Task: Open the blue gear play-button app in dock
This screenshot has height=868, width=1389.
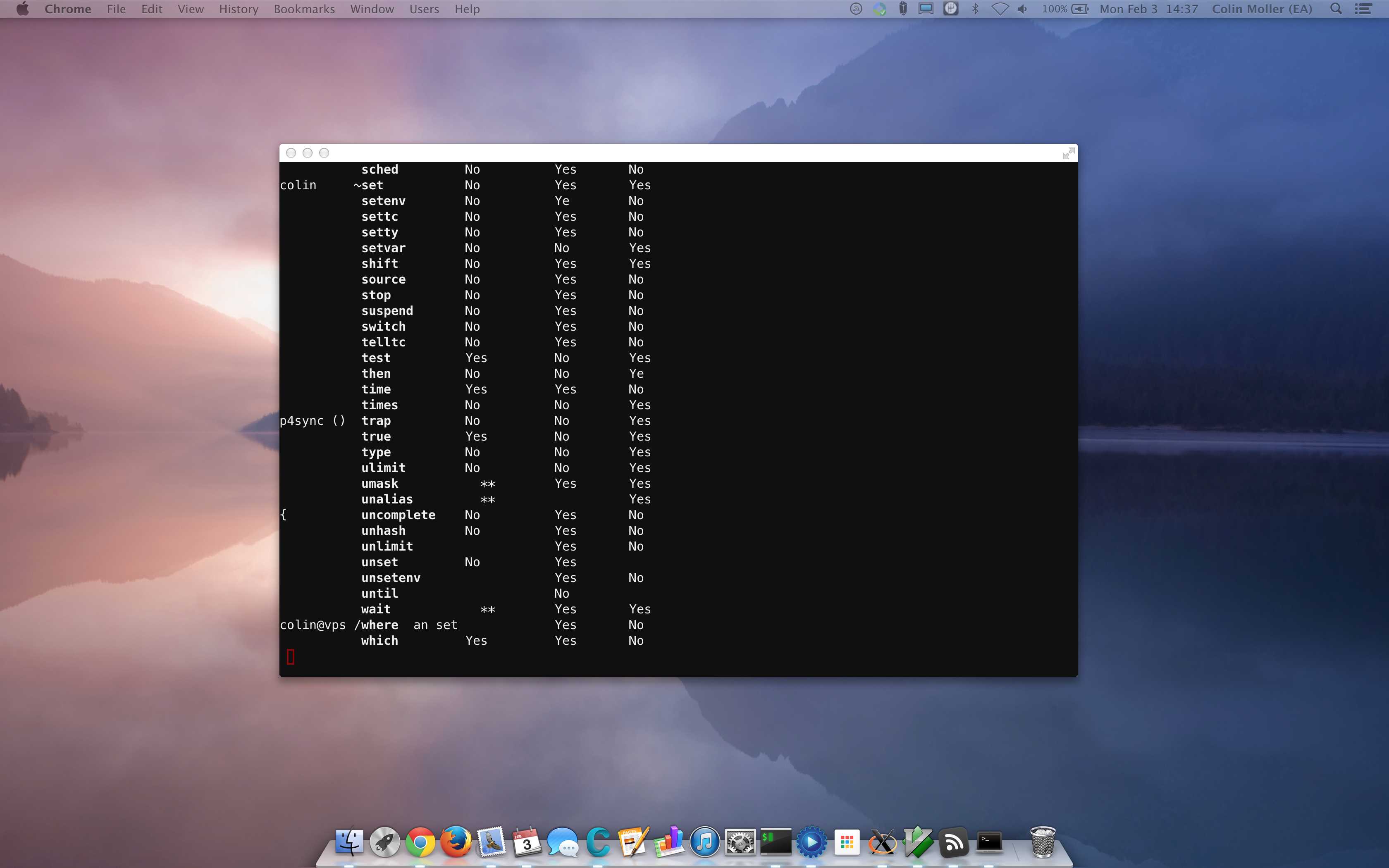Action: tap(811, 842)
